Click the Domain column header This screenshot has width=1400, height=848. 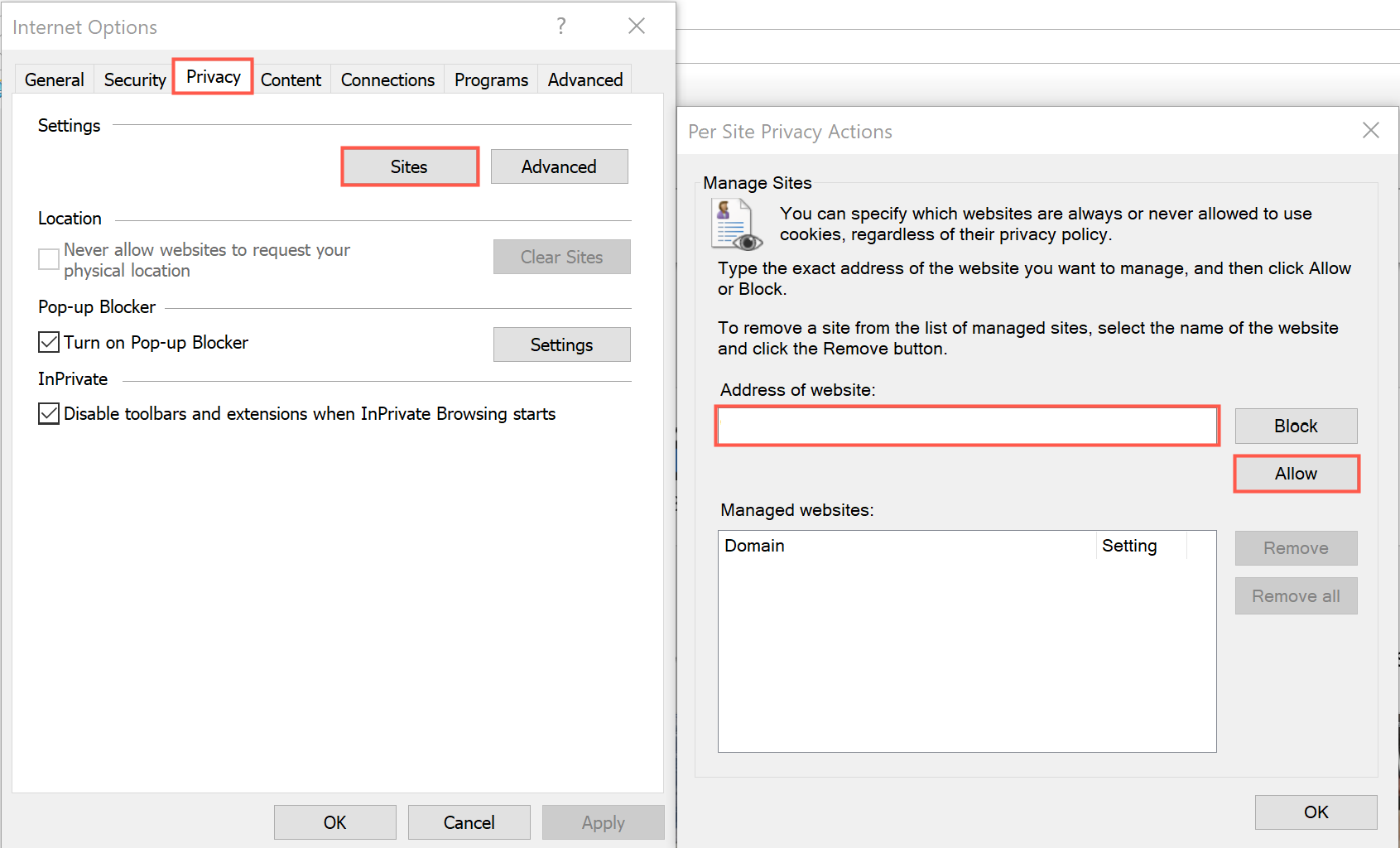click(x=754, y=545)
